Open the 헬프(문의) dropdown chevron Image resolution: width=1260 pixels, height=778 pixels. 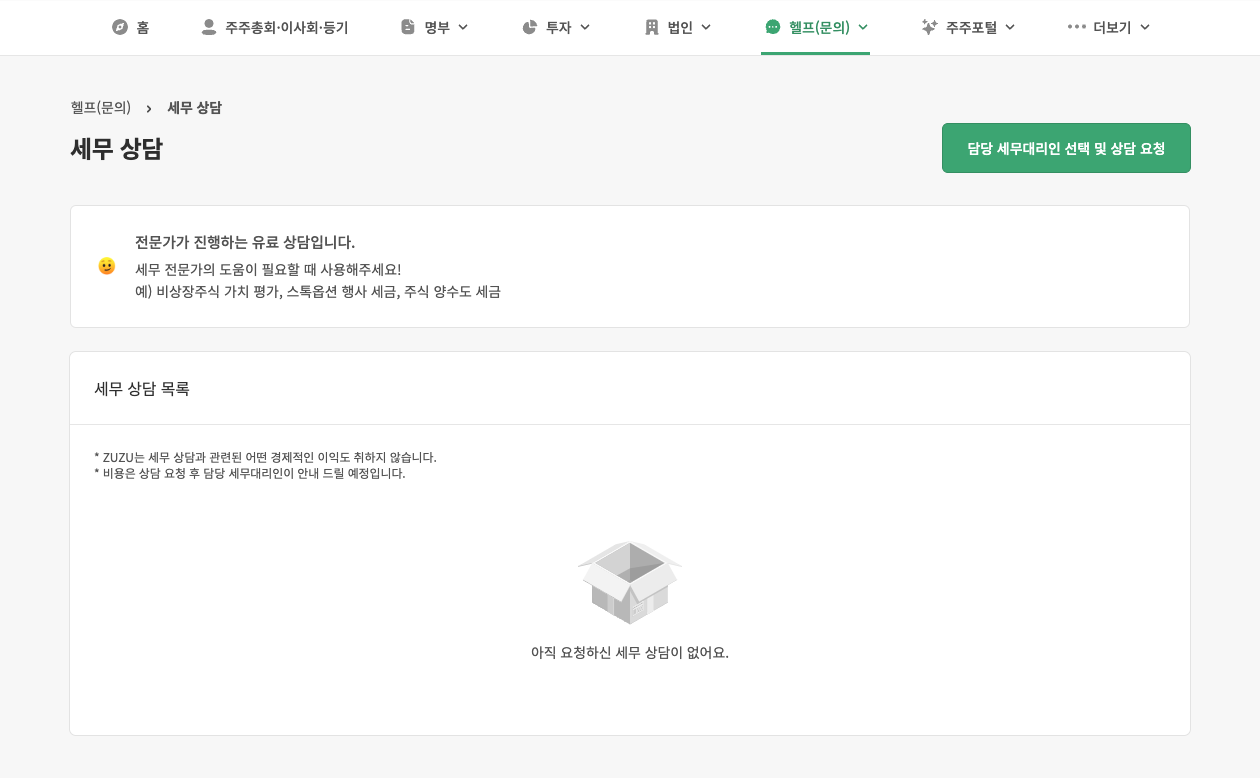(862, 27)
